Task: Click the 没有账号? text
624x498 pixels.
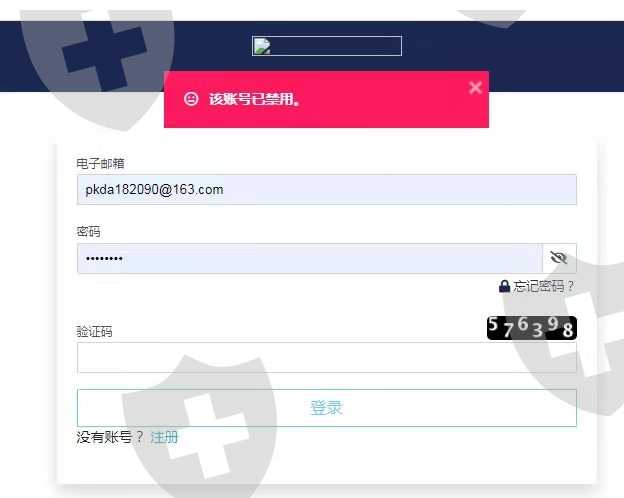Action: point(109,437)
